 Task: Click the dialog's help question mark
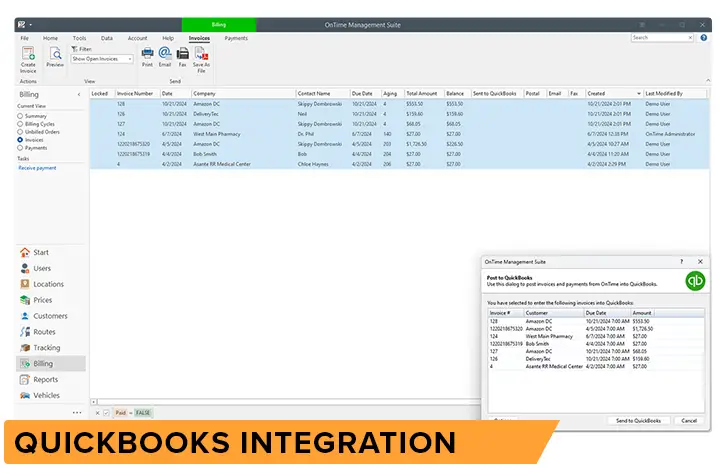coord(681,261)
